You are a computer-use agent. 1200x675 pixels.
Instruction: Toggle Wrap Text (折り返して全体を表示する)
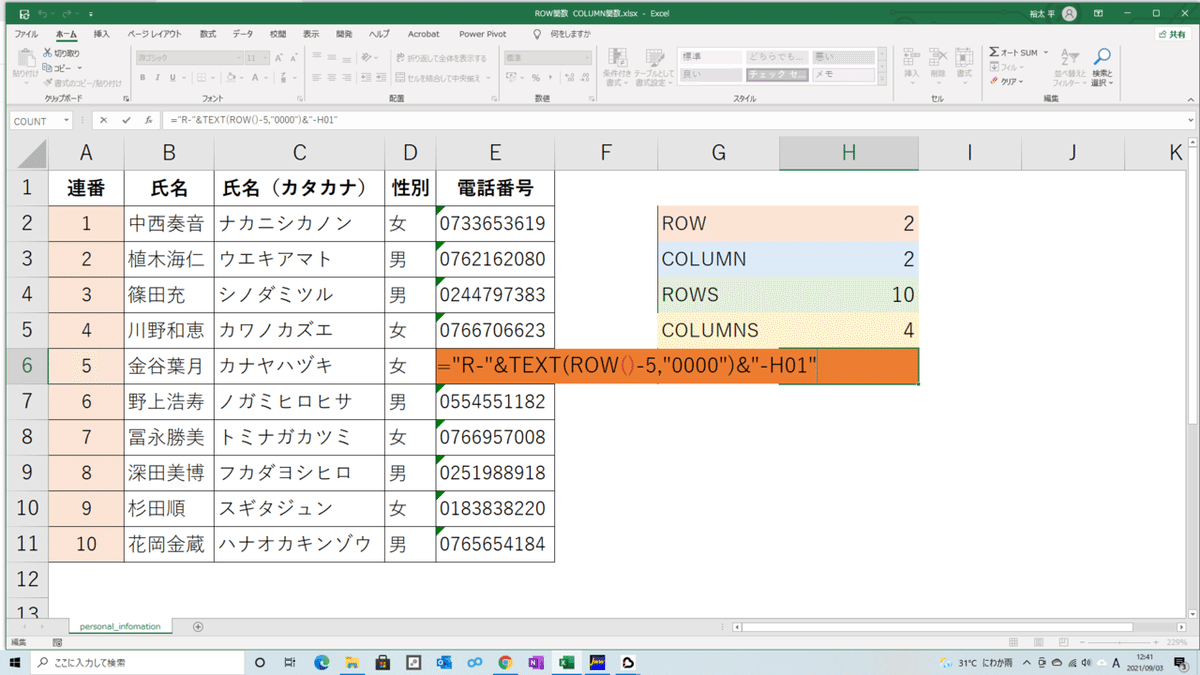coord(441,58)
